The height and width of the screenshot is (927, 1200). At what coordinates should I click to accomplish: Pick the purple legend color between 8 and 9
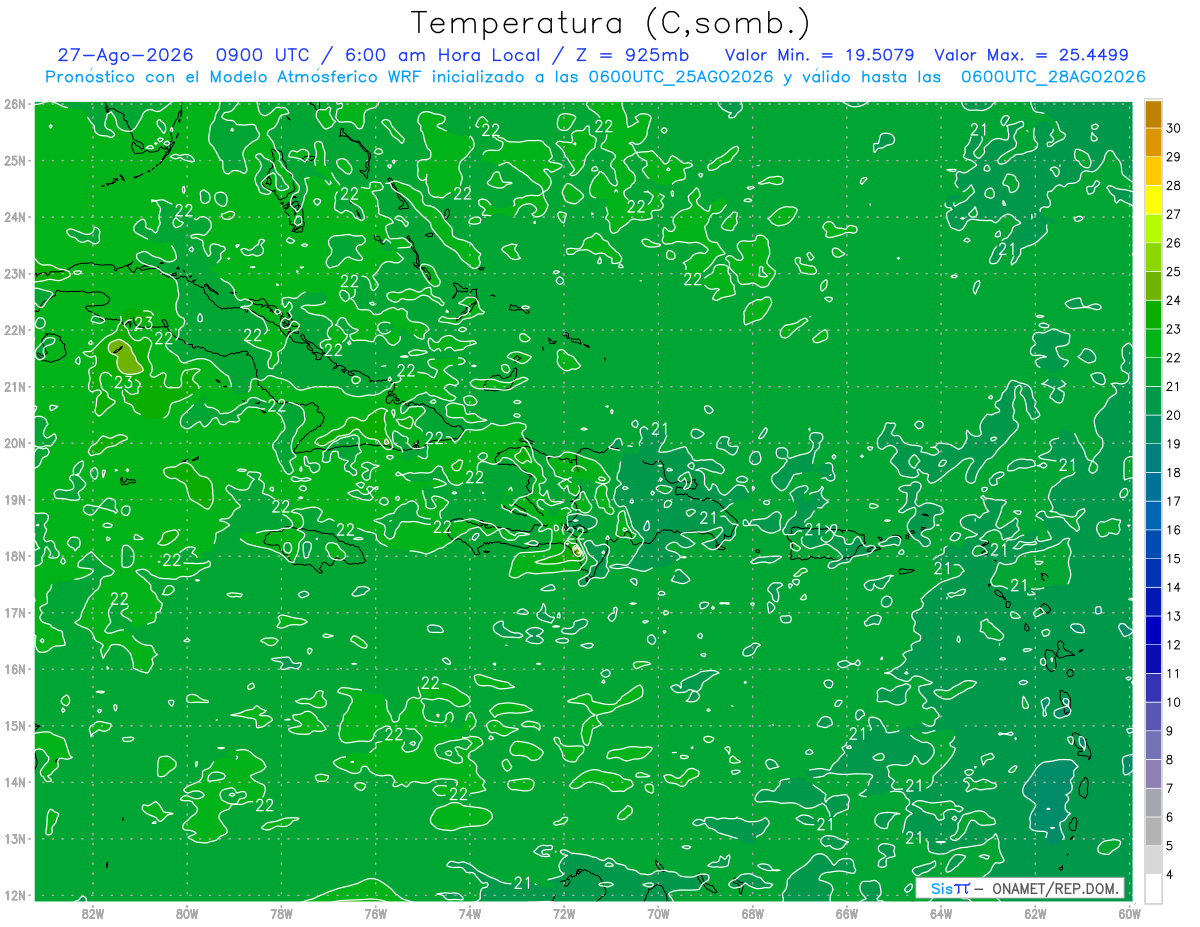pyautogui.click(x=1153, y=745)
